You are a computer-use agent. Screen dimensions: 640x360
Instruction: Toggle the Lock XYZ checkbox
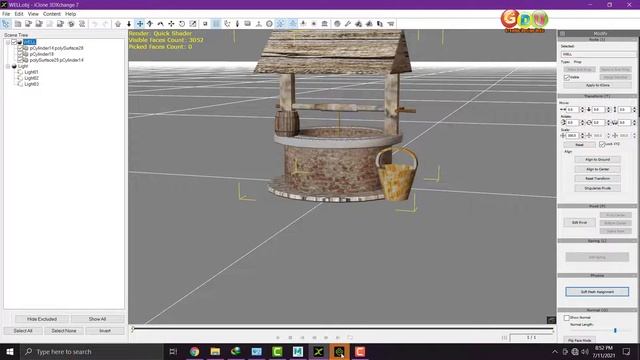point(602,144)
